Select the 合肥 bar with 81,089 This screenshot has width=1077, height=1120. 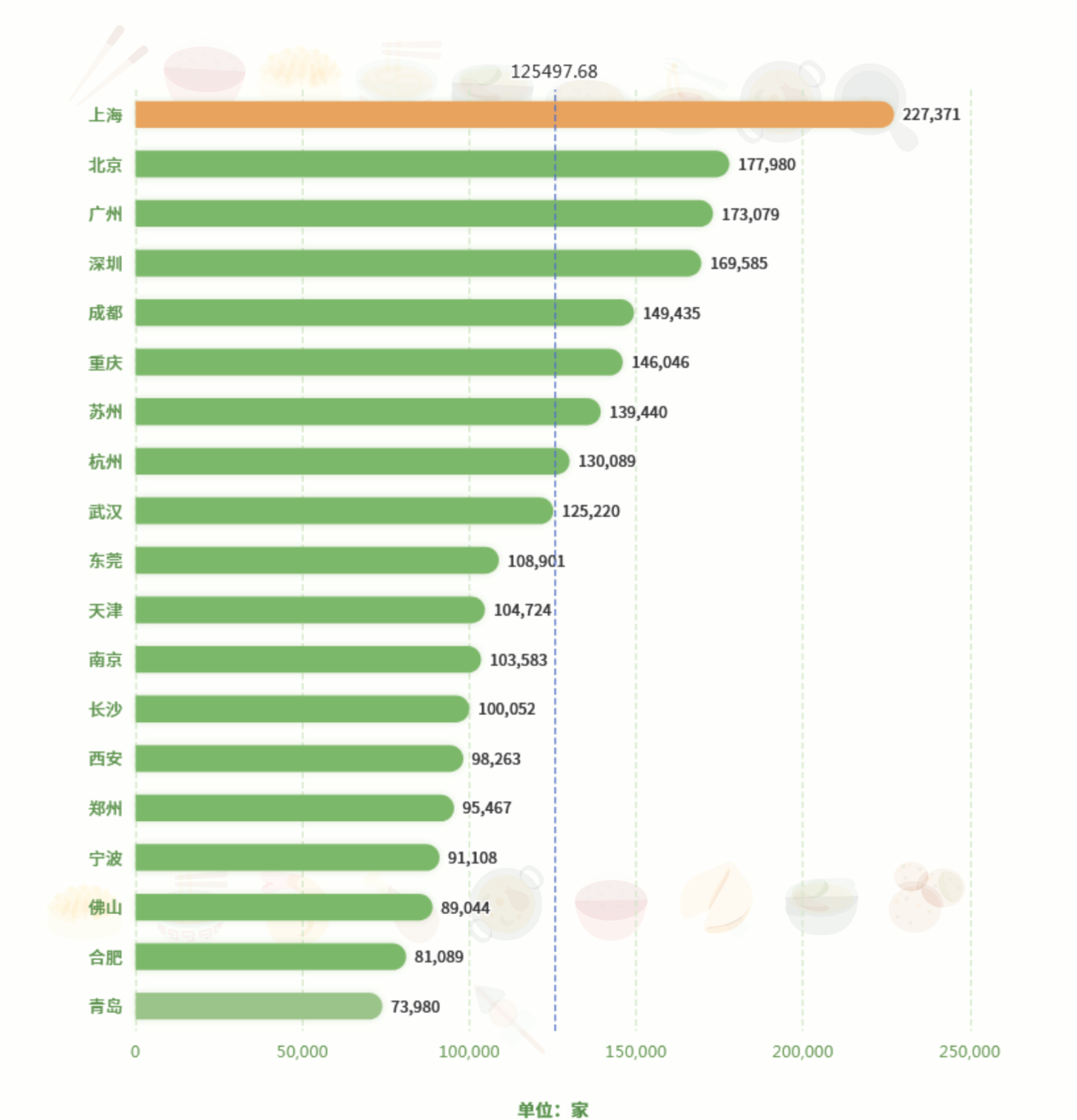coord(271,956)
